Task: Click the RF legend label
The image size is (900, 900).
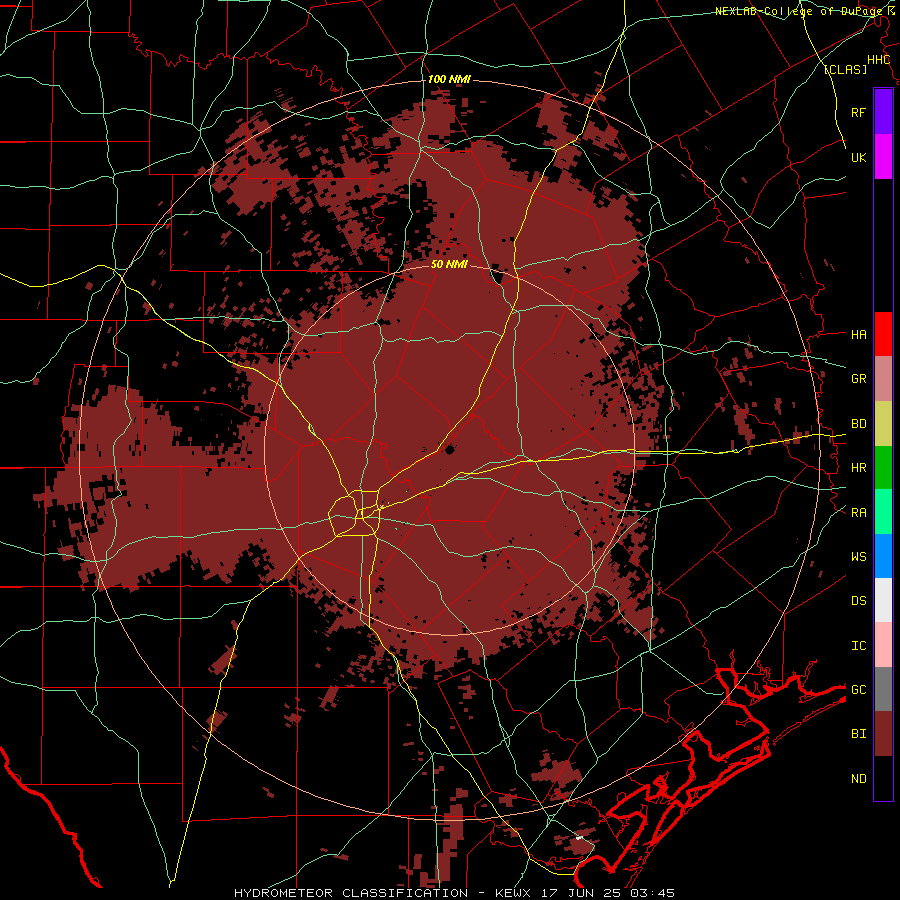Action: pyautogui.click(x=859, y=112)
